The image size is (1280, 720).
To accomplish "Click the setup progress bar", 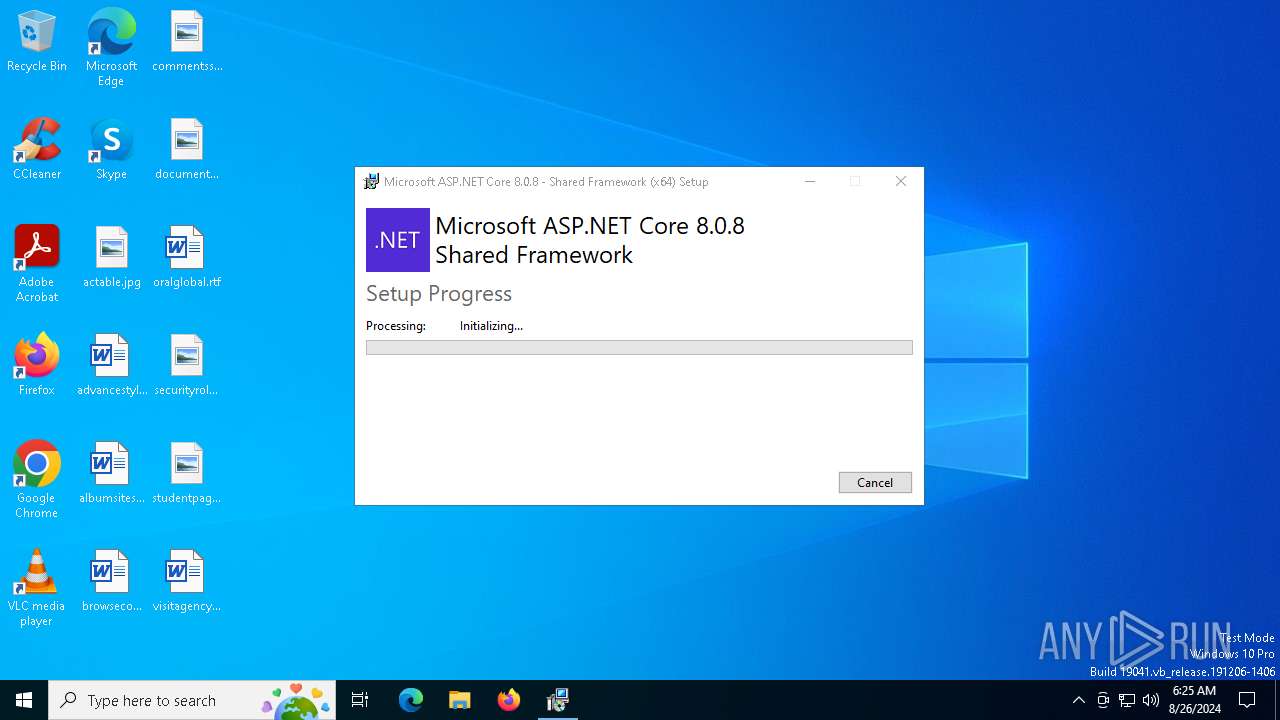I will pyautogui.click(x=639, y=347).
